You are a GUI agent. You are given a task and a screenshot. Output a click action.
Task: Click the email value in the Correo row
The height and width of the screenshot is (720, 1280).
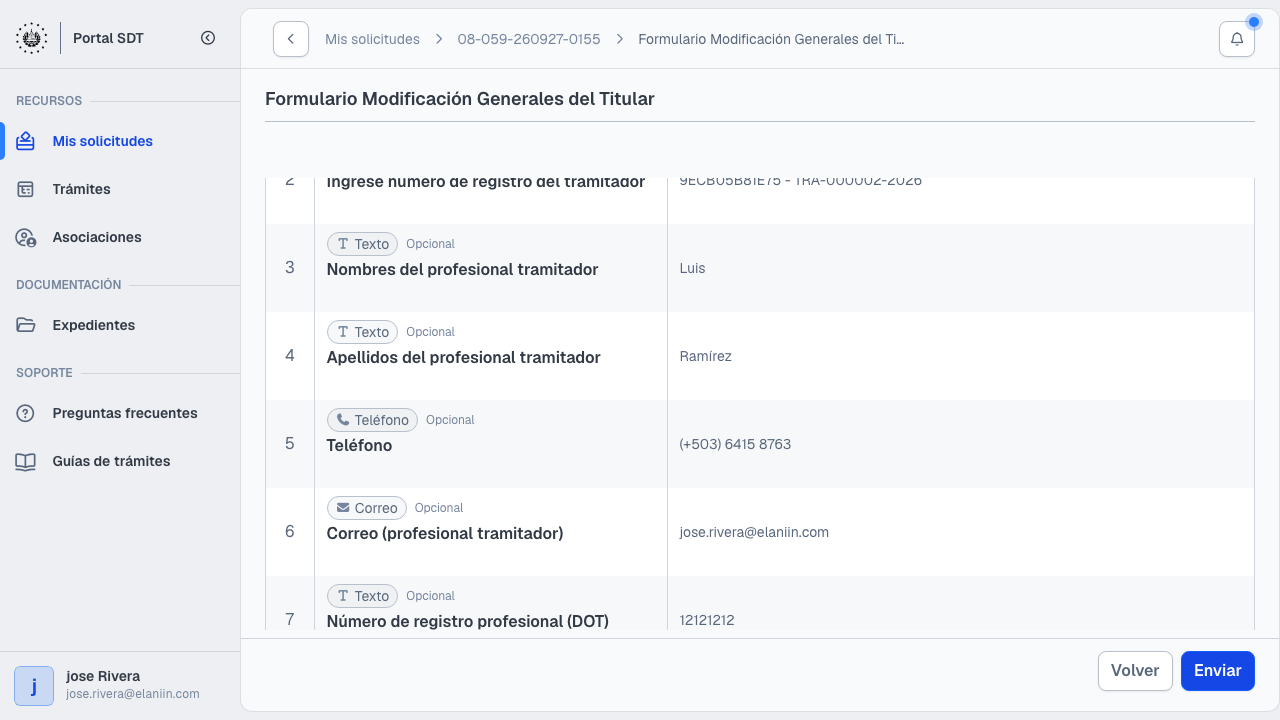click(x=754, y=532)
